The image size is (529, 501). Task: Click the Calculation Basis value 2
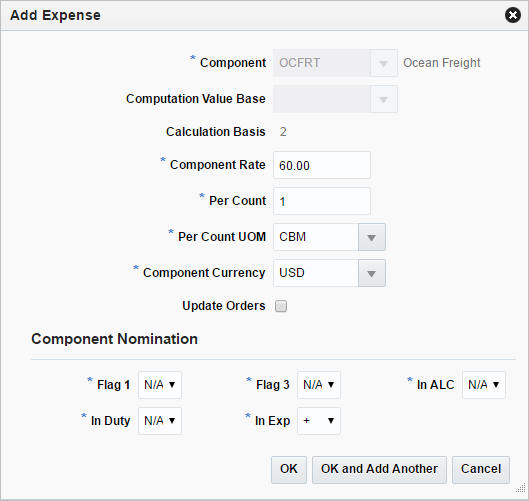(283, 132)
